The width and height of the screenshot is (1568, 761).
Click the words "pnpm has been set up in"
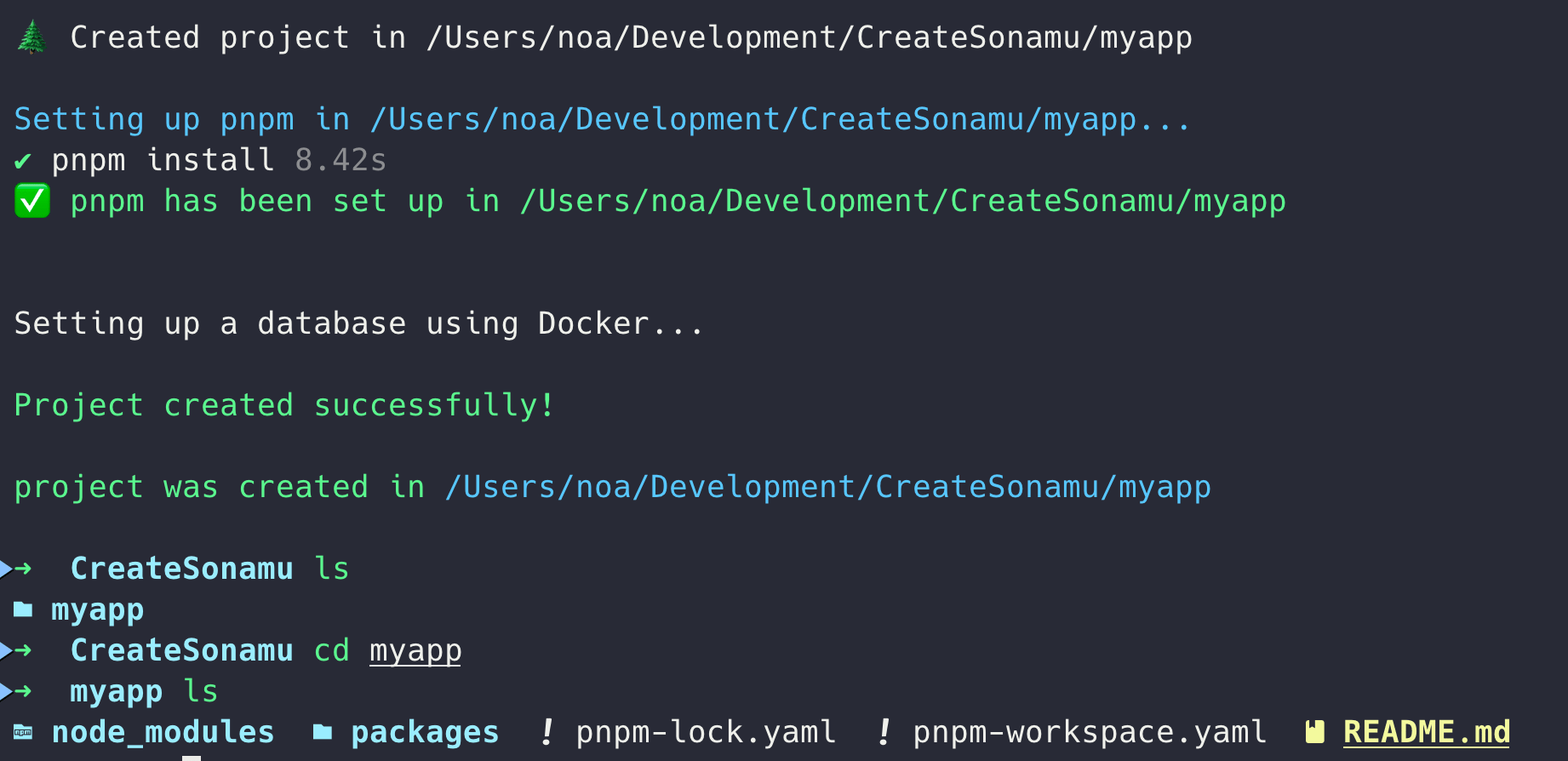click(x=285, y=202)
